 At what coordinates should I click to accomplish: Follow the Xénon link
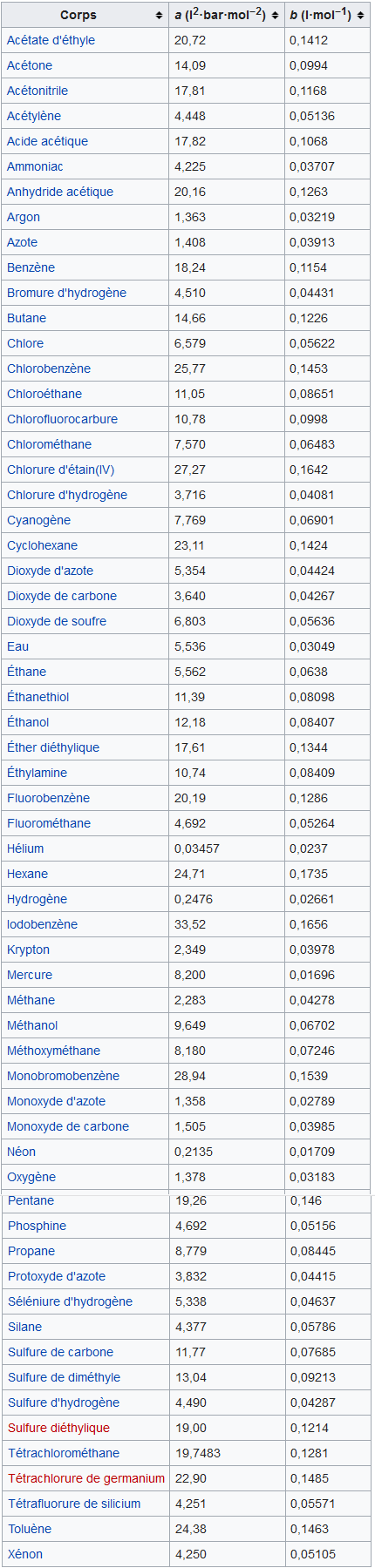(x=25, y=1554)
